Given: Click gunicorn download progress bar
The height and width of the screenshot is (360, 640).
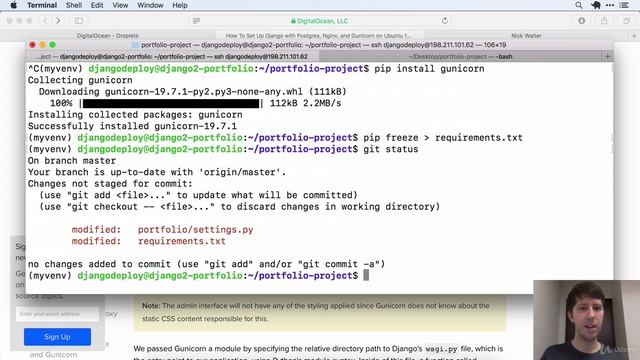Looking at the screenshot, I should click(x=171, y=103).
